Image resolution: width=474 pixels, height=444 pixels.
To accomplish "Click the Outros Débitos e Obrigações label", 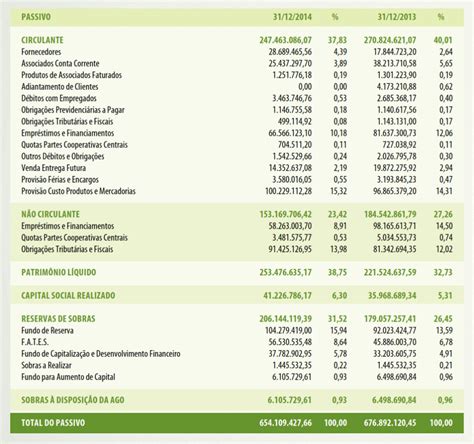I will pyautogui.click(x=63, y=156).
